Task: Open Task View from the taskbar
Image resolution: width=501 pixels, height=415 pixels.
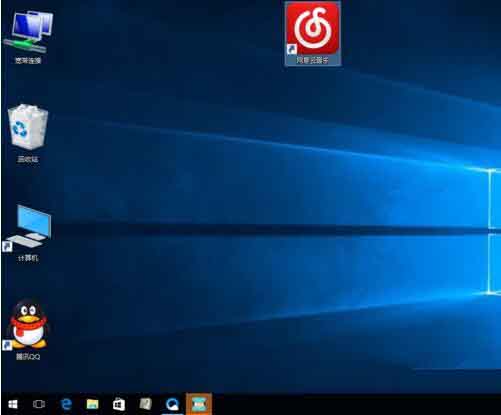Action: pos(39,404)
